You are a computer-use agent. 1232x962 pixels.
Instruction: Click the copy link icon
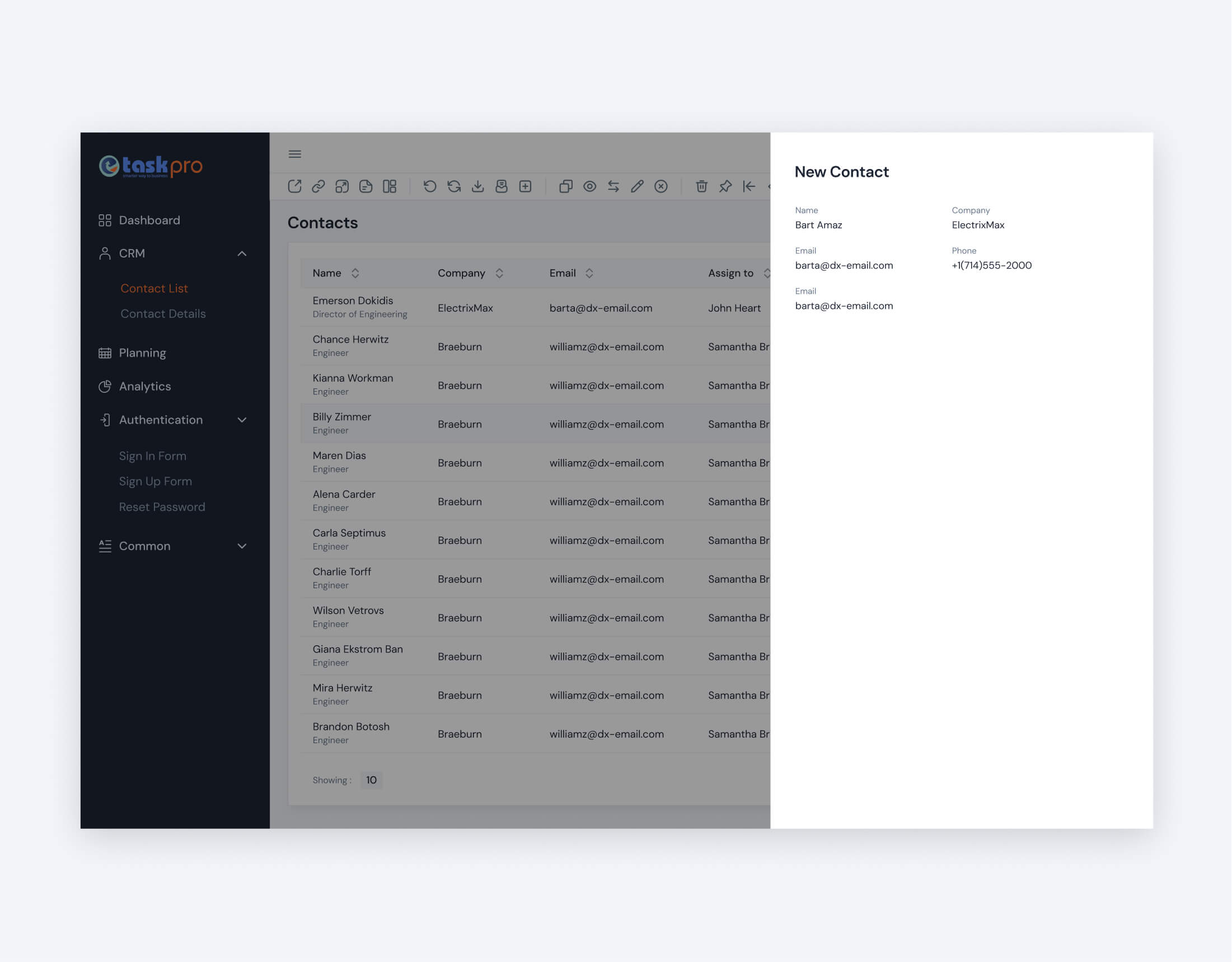click(x=319, y=186)
